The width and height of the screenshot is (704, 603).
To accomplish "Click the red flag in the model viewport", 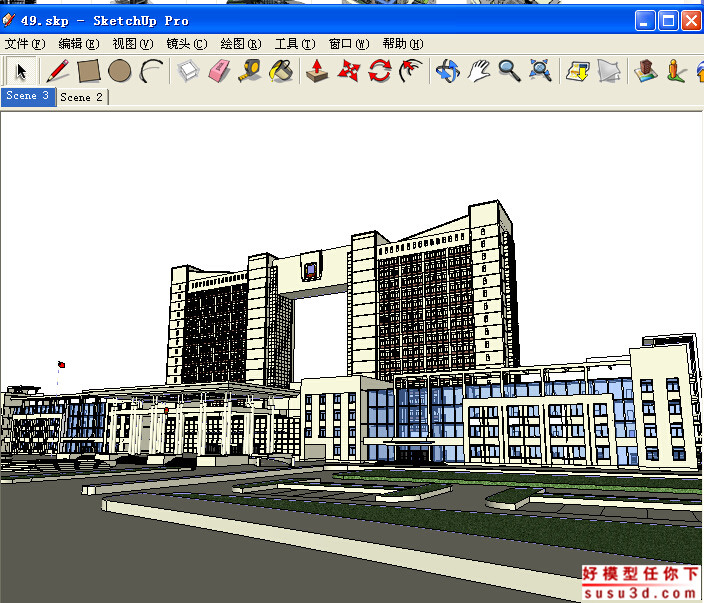I will click(x=62, y=365).
